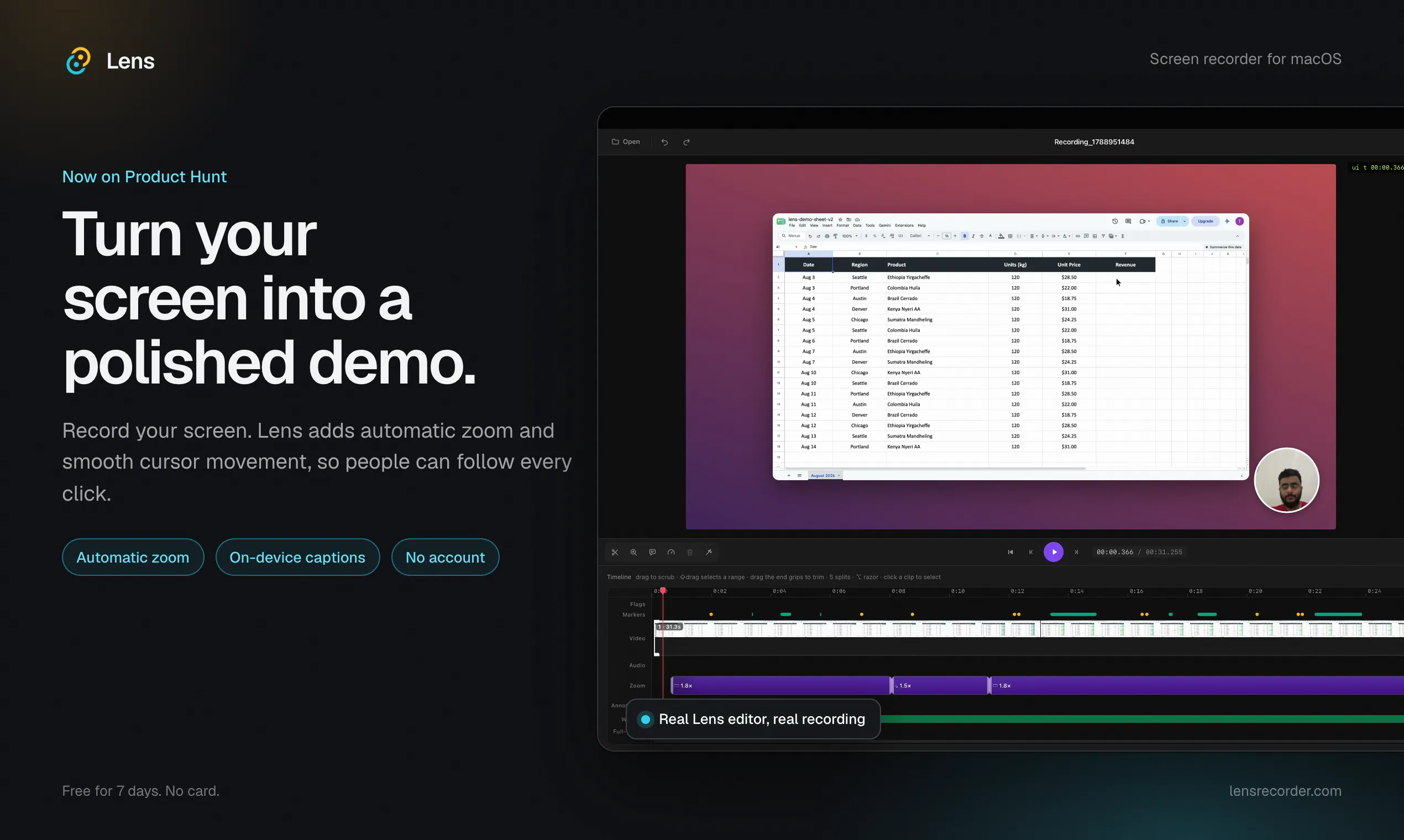Click the font size 16 field
This screenshot has height=840, width=1404.
(x=946, y=236)
